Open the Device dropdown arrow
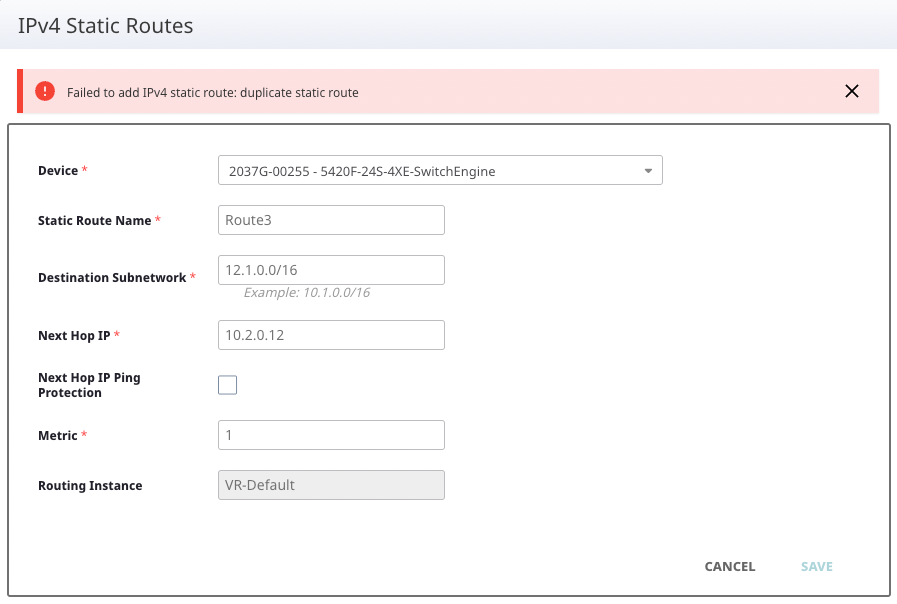The width and height of the screenshot is (897, 604). (x=648, y=171)
